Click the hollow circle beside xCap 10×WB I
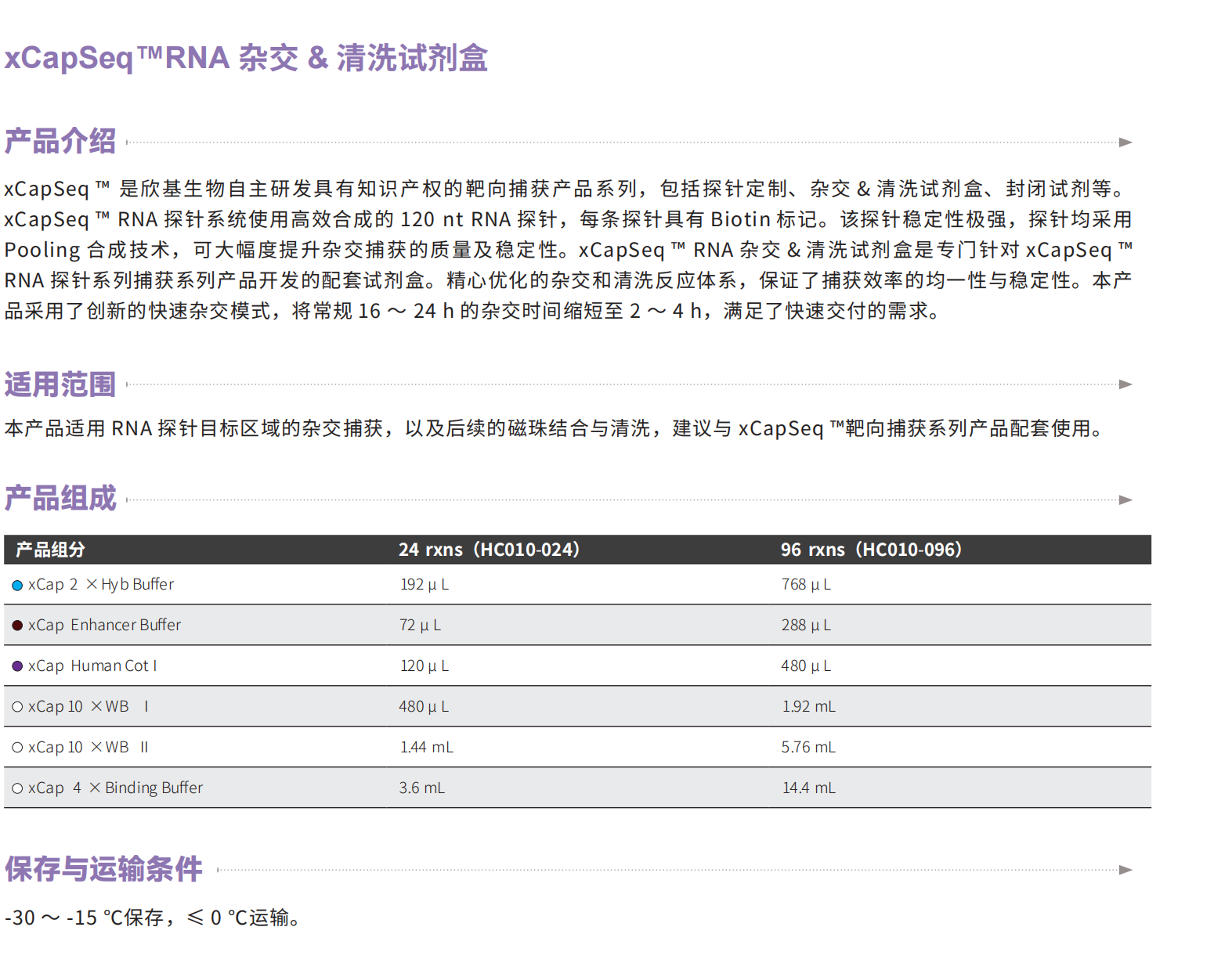Viewport: 1232px width, 963px height. tap(17, 707)
